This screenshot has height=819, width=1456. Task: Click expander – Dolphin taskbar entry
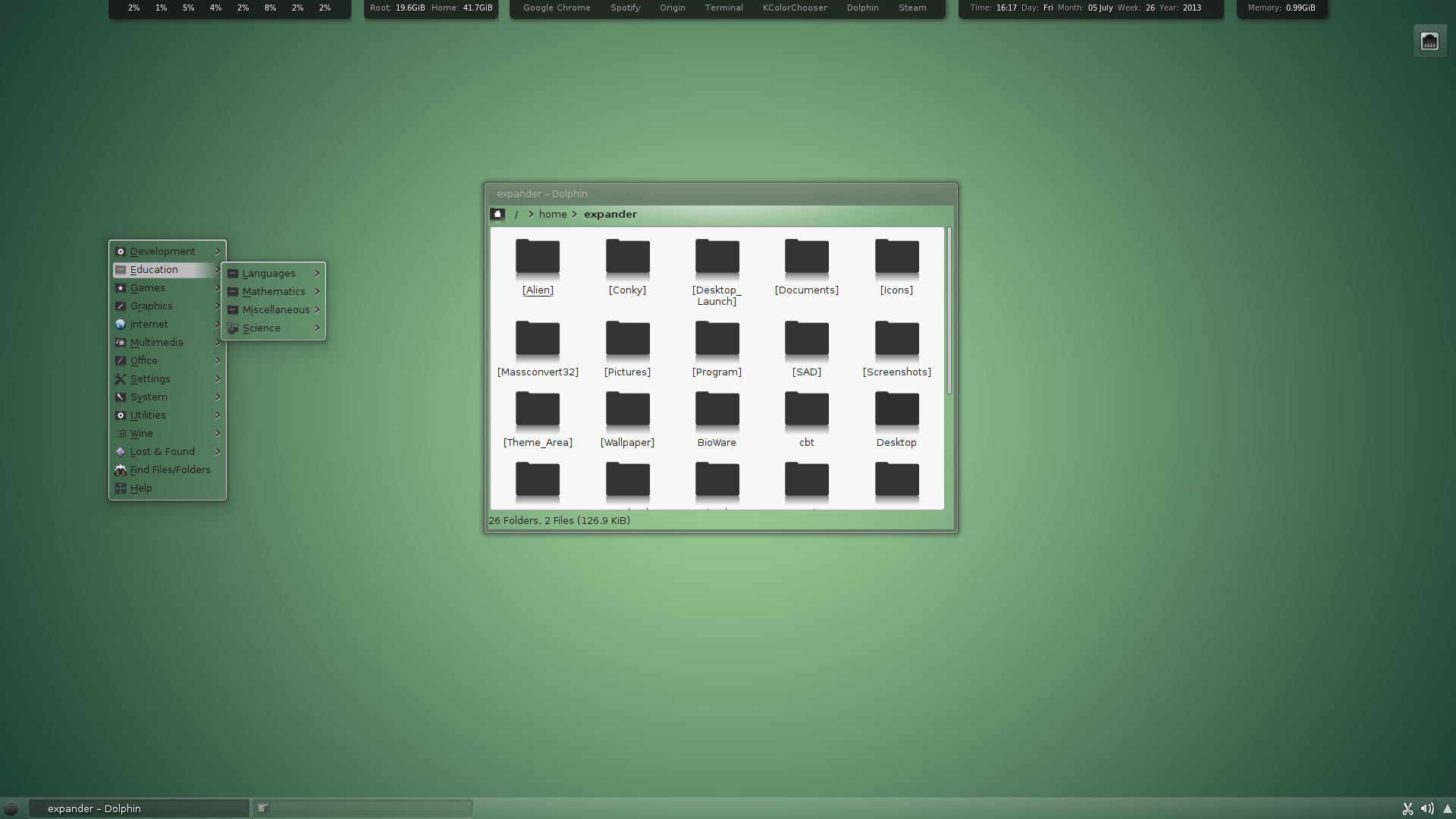pos(140,808)
